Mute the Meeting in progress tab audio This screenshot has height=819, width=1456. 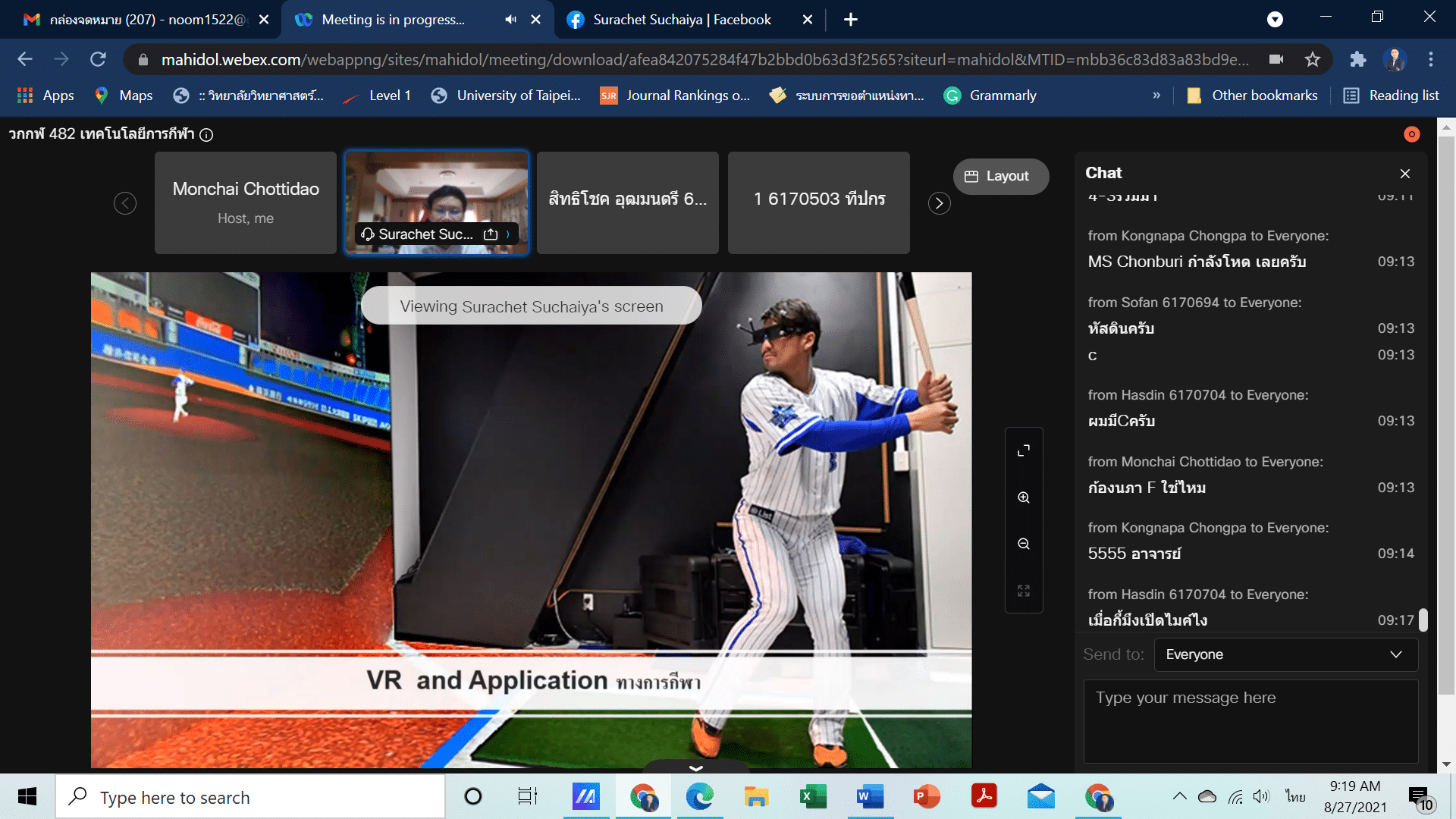[x=510, y=20]
